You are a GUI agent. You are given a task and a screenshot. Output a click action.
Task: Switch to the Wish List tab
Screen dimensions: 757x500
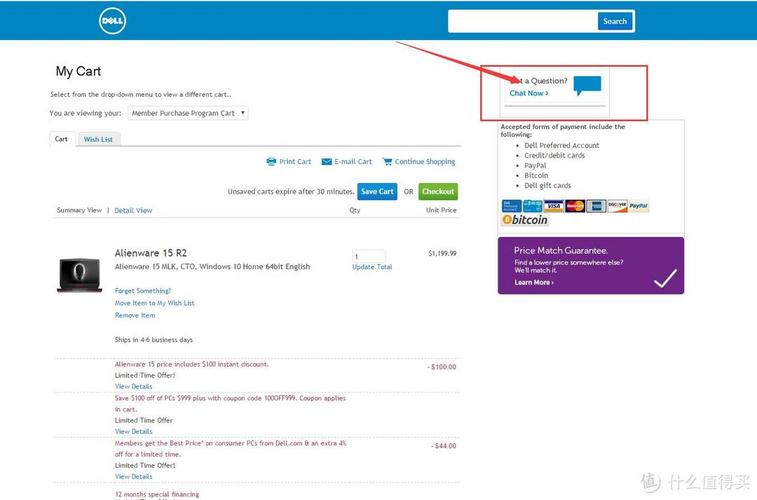click(x=98, y=139)
